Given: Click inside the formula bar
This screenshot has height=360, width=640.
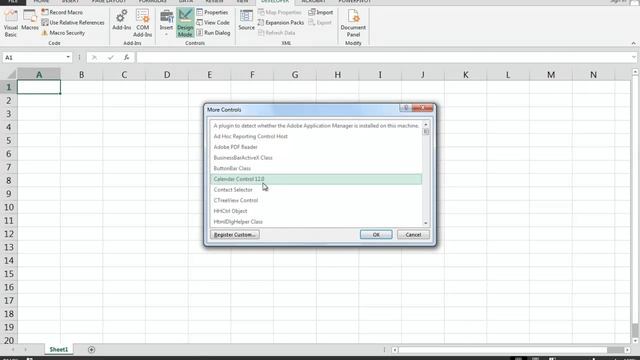Looking at the screenshot, I should (383, 57).
